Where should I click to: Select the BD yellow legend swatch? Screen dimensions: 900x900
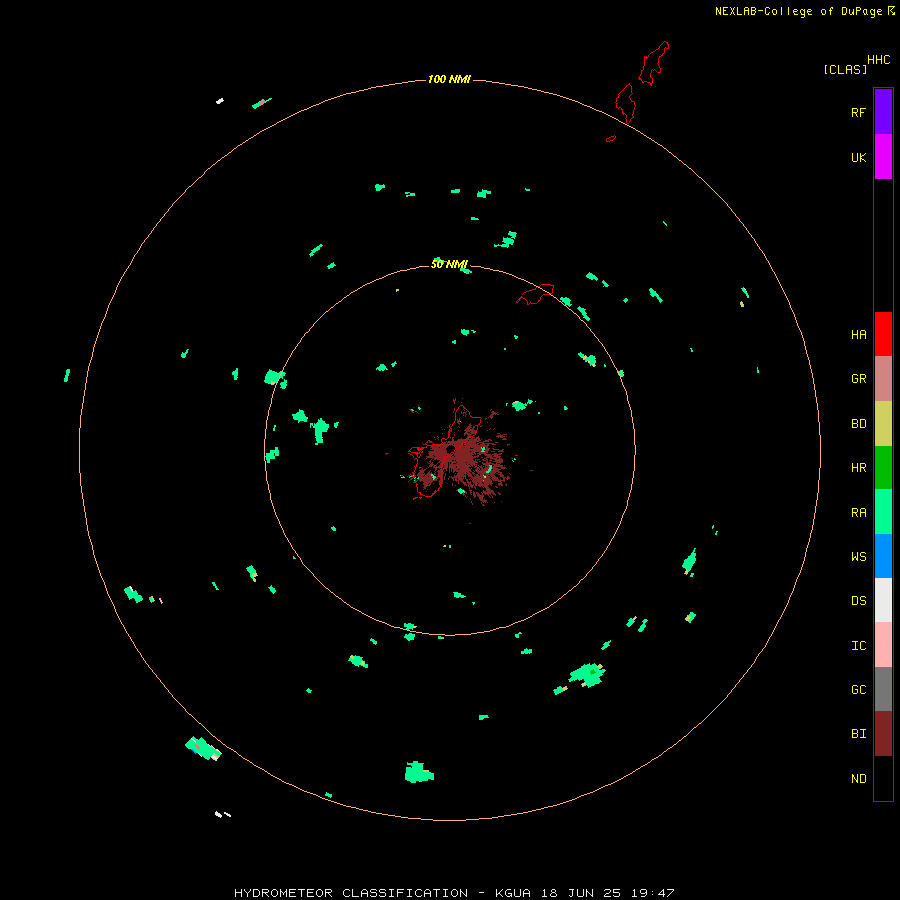click(x=883, y=424)
